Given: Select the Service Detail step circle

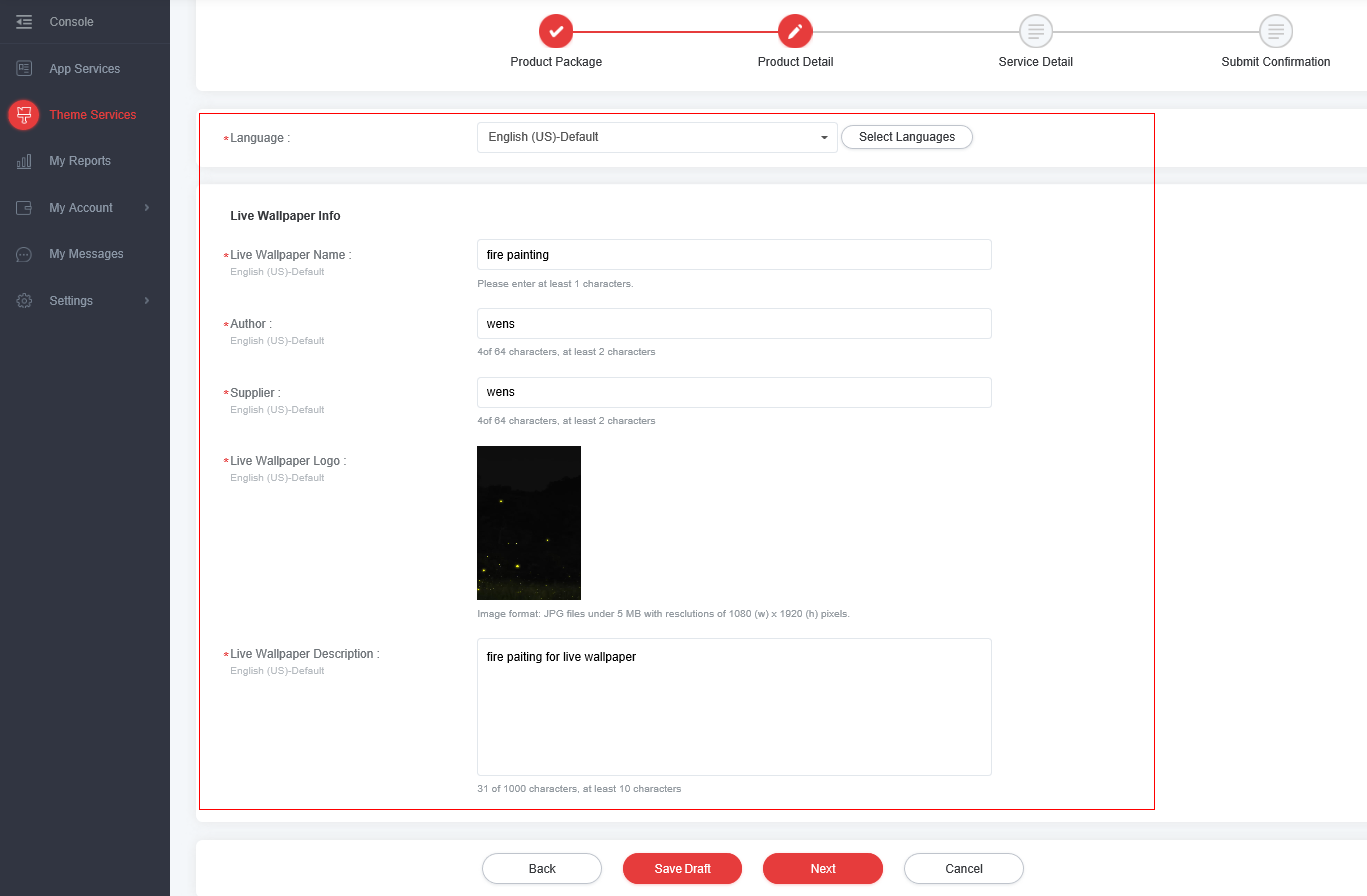Looking at the screenshot, I should [1035, 32].
